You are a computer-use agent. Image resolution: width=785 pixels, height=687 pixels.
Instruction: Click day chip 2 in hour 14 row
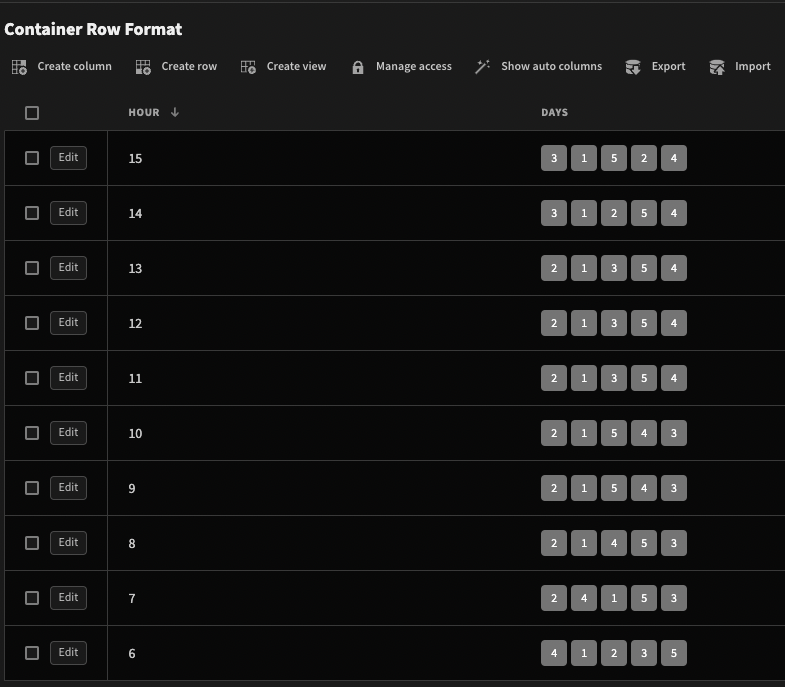[x=614, y=213]
